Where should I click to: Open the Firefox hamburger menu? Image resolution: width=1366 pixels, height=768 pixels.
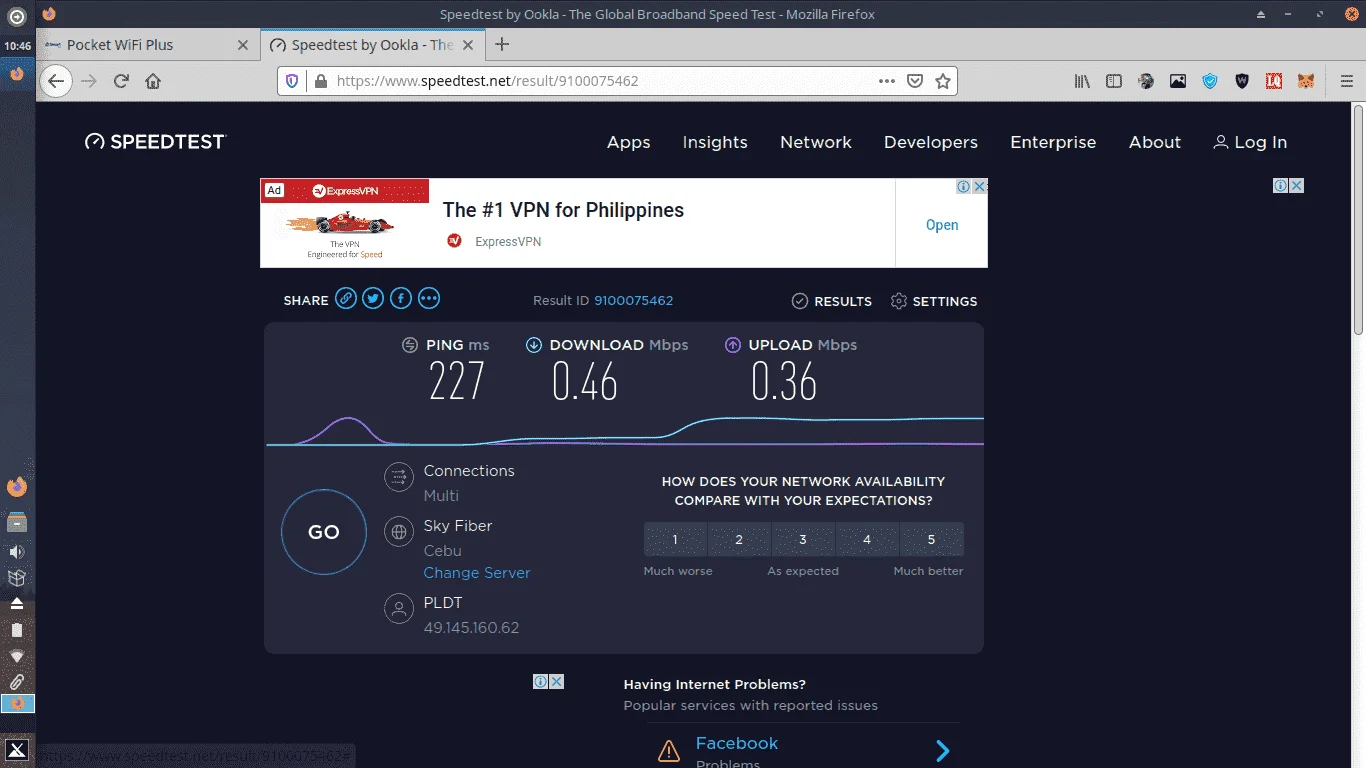point(1346,81)
